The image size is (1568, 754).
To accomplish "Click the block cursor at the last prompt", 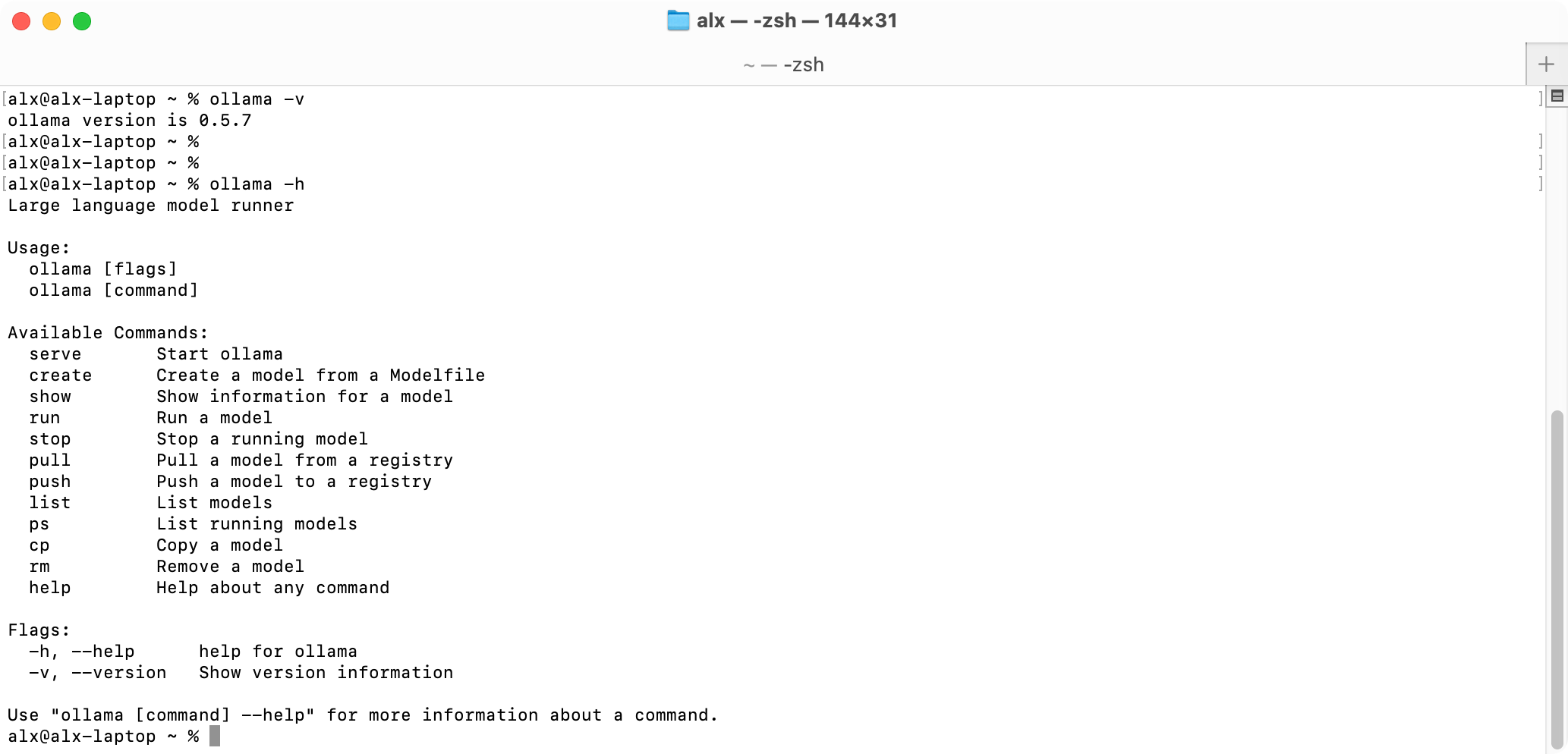I will click(x=215, y=736).
